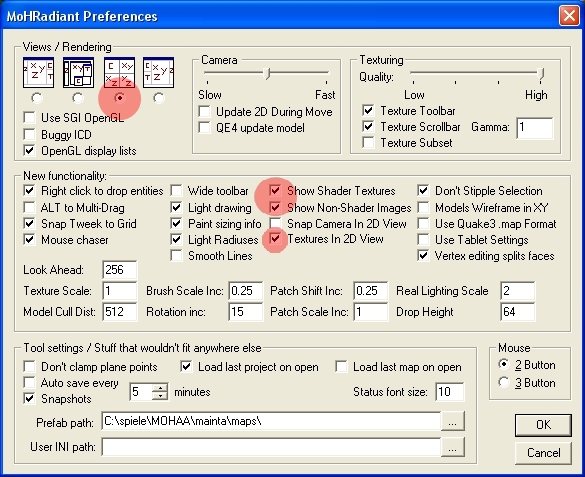Enable Load last map on open

[x=341, y=367]
